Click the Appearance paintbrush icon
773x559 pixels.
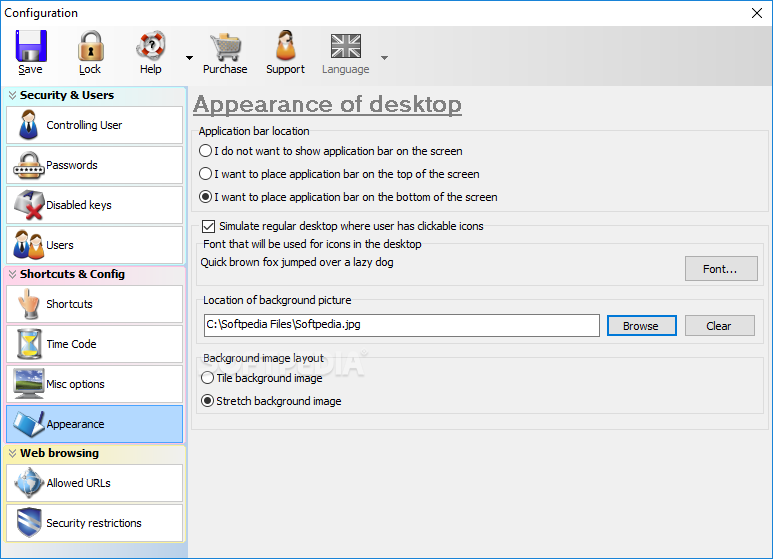coord(29,424)
